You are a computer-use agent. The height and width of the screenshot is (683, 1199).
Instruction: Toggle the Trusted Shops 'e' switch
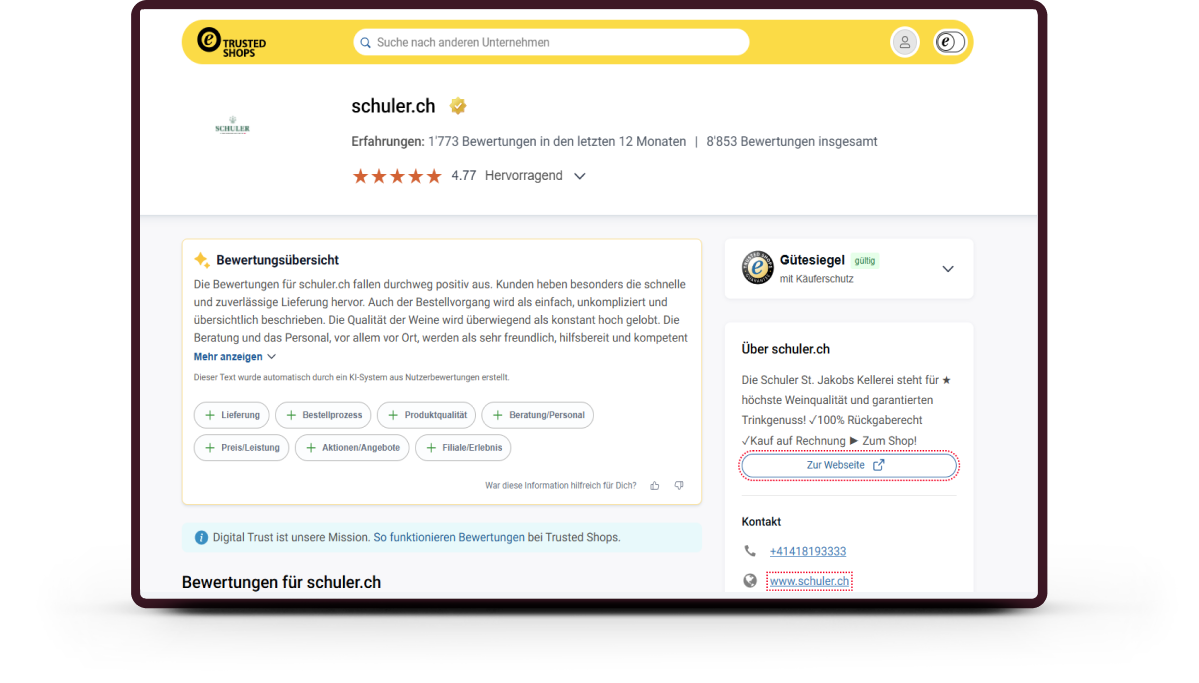(x=950, y=42)
